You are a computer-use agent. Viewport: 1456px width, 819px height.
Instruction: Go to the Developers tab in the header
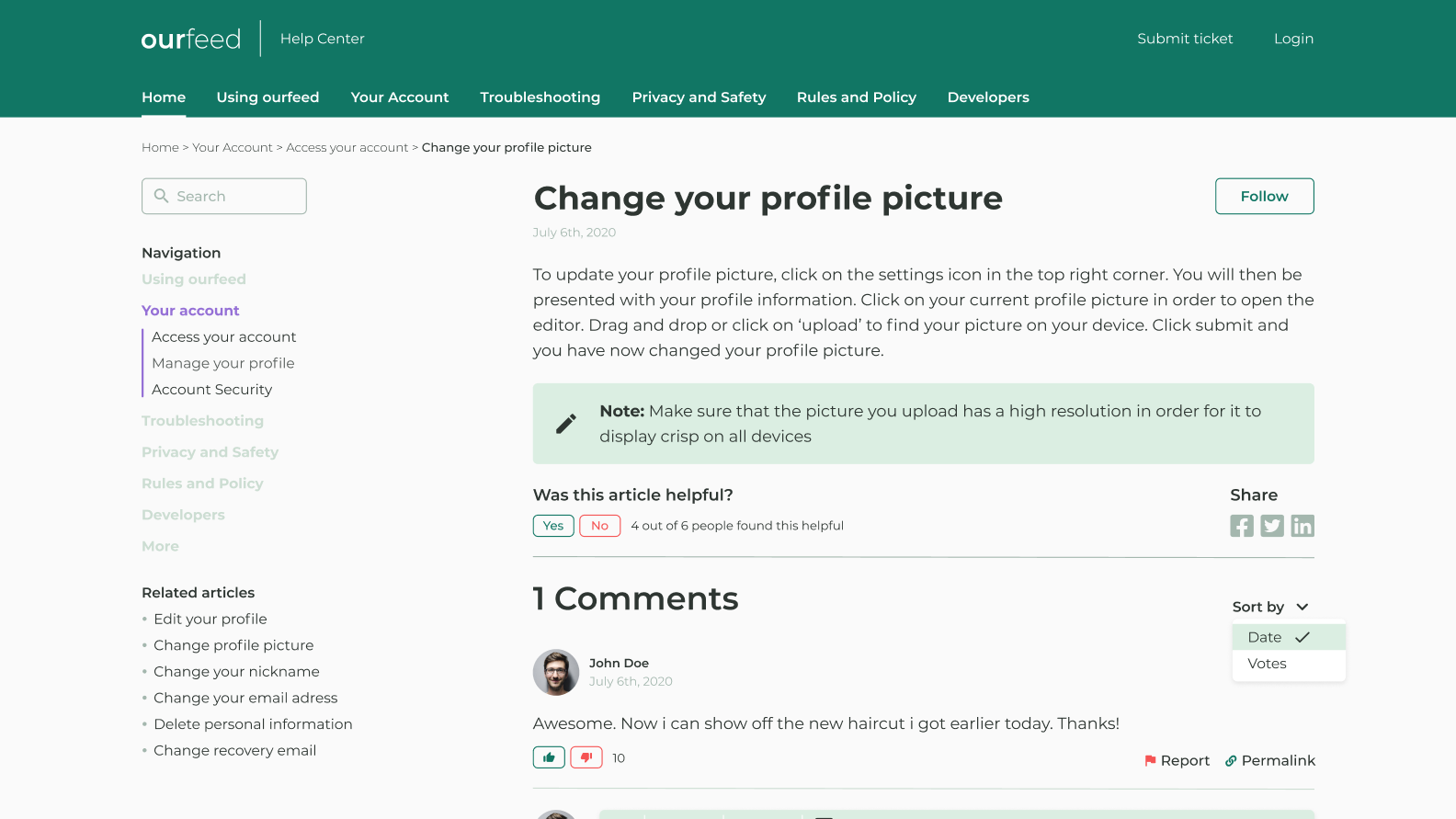click(x=988, y=97)
